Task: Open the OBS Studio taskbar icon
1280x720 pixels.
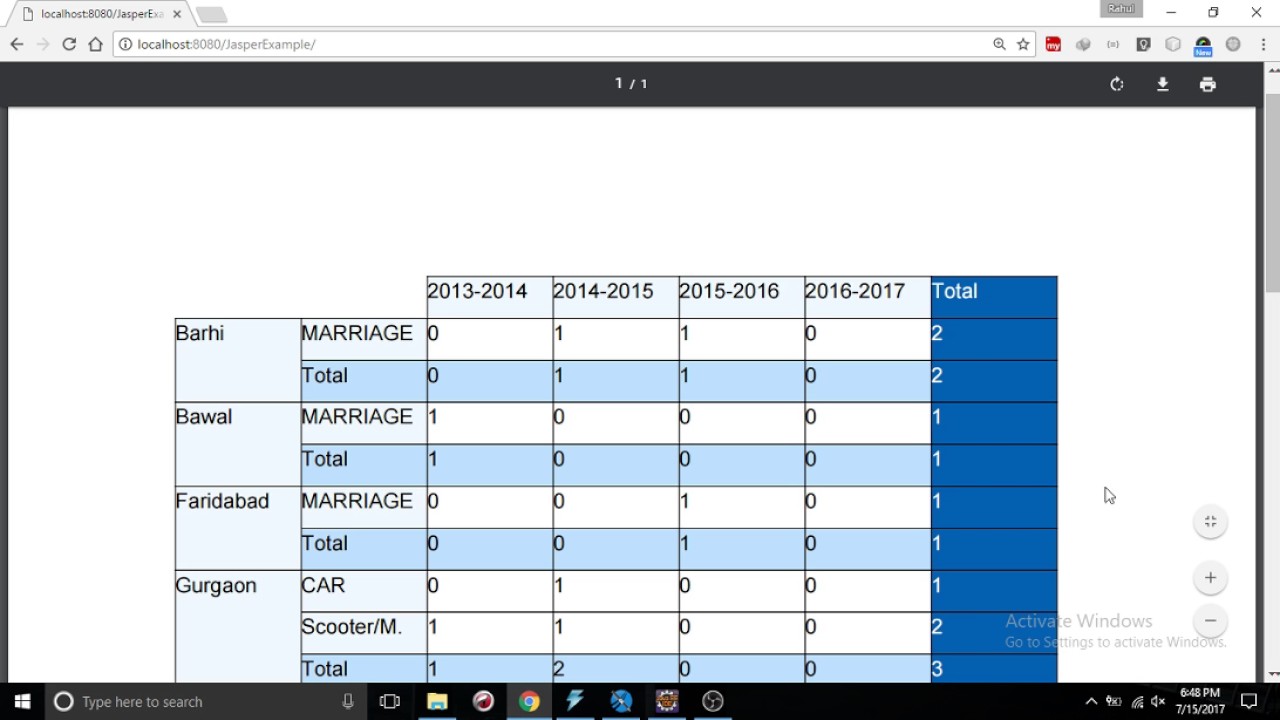Action: point(713,701)
